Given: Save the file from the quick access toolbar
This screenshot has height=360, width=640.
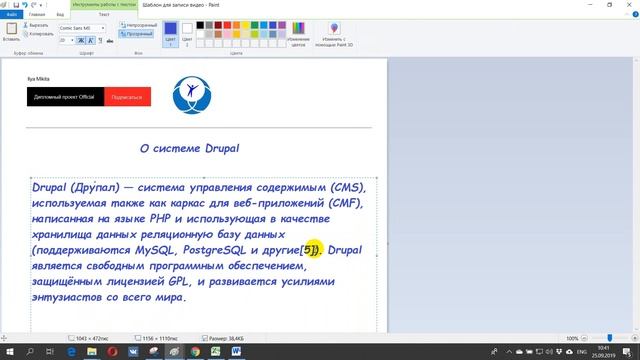Looking at the screenshot, I should pyautogui.click(x=16, y=5).
